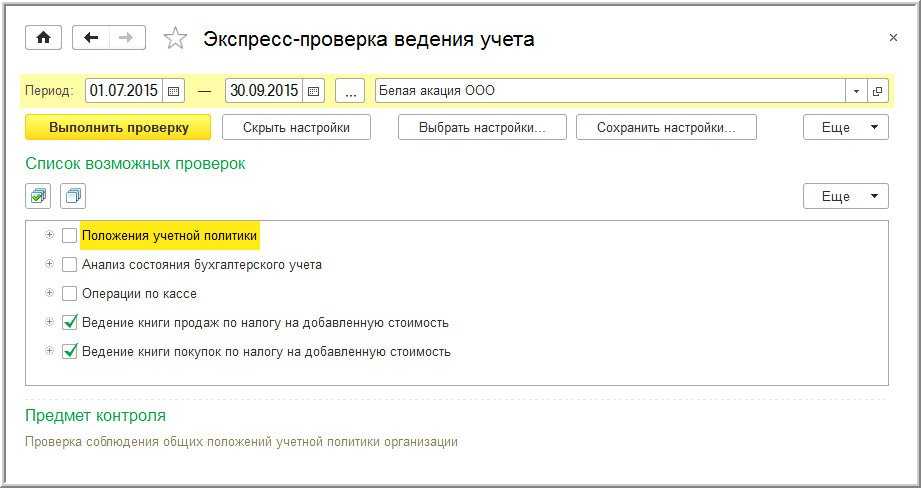
Task: Uncheck all checks with the clear-all icon
Action: point(73,196)
